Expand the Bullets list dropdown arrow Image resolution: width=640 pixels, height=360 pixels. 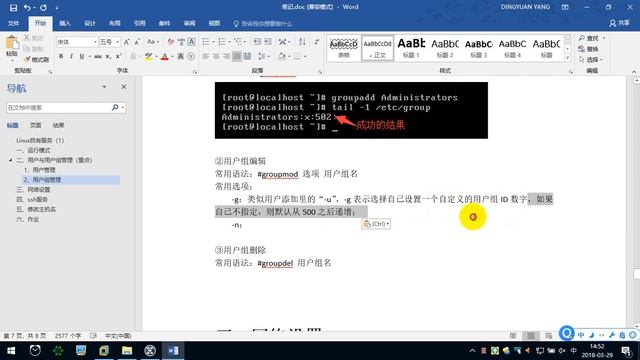[213, 42]
